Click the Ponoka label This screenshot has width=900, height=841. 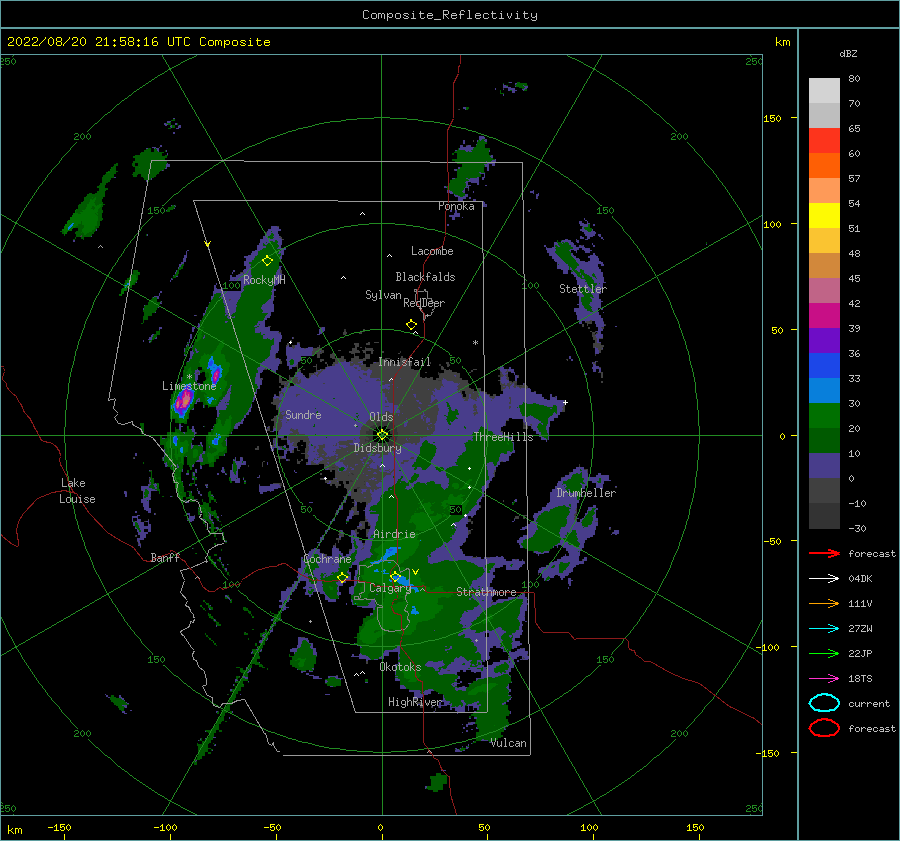point(456,206)
